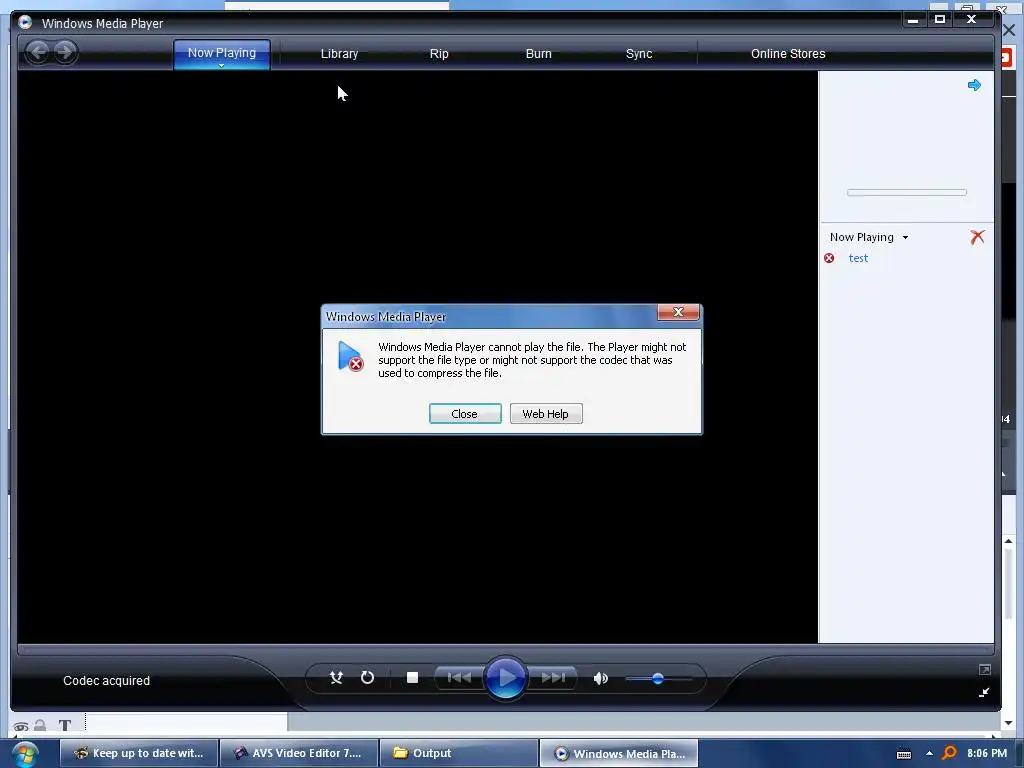The image size is (1024, 768).
Task: Show hidden tray icons arrow
Action: [929, 753]
